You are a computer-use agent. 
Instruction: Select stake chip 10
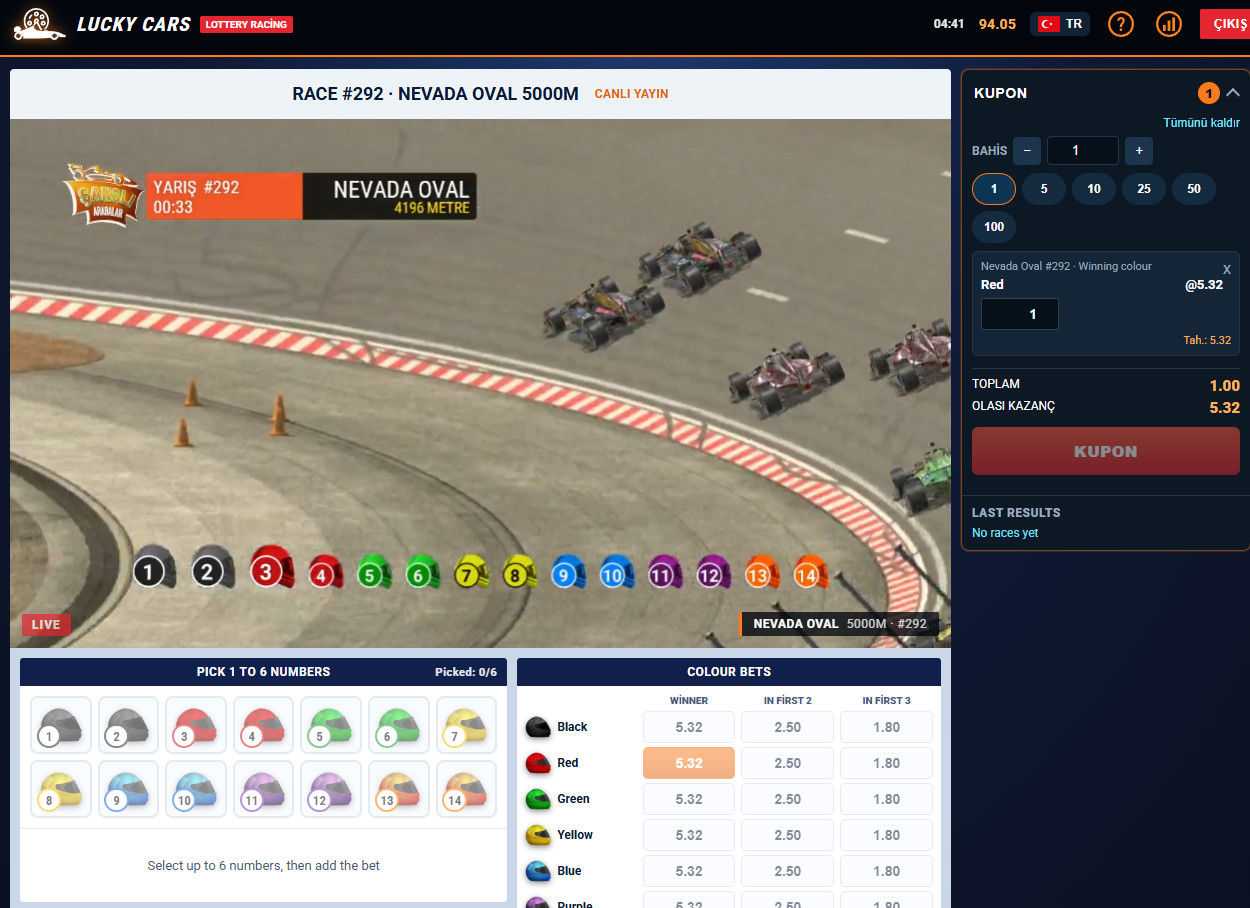[1094, 189]
